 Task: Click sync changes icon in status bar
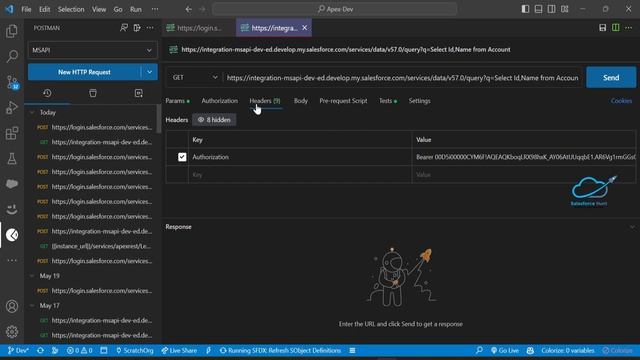(x=40, y=350)
